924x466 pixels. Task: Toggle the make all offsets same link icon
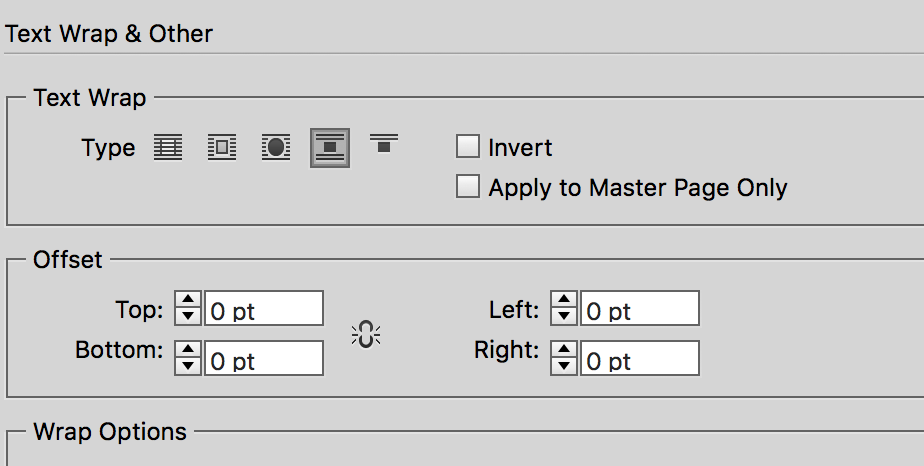point(366,336)
